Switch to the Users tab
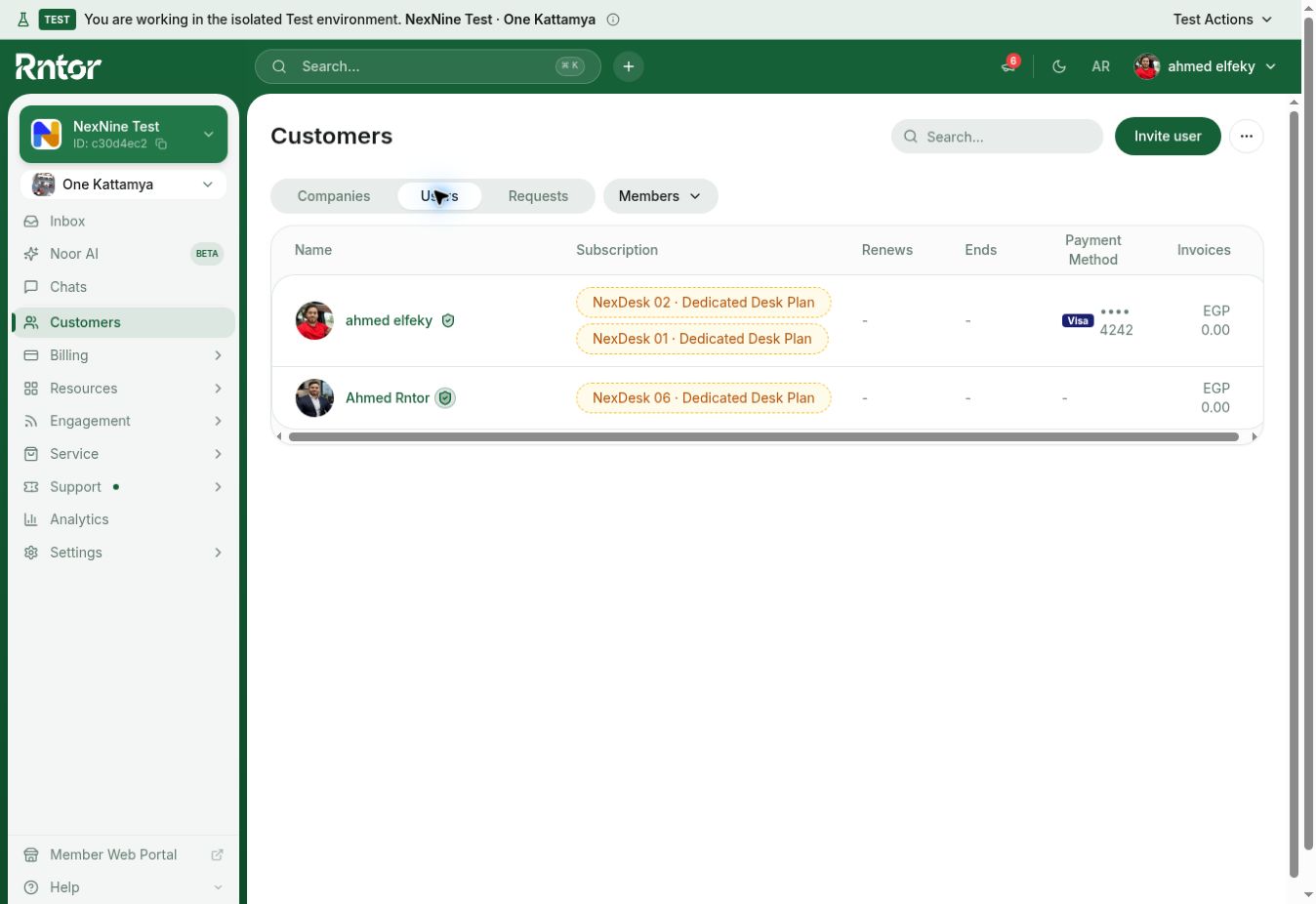Viewport: 1316px width, 904px height. click(439, 196)
